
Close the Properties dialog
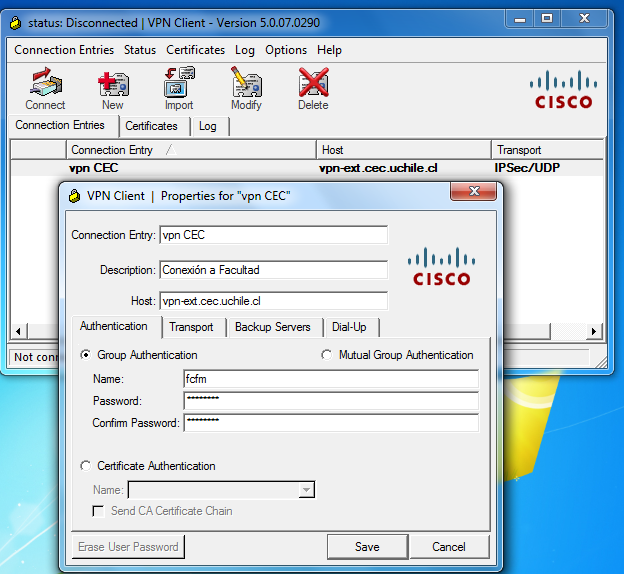point(474,191)
